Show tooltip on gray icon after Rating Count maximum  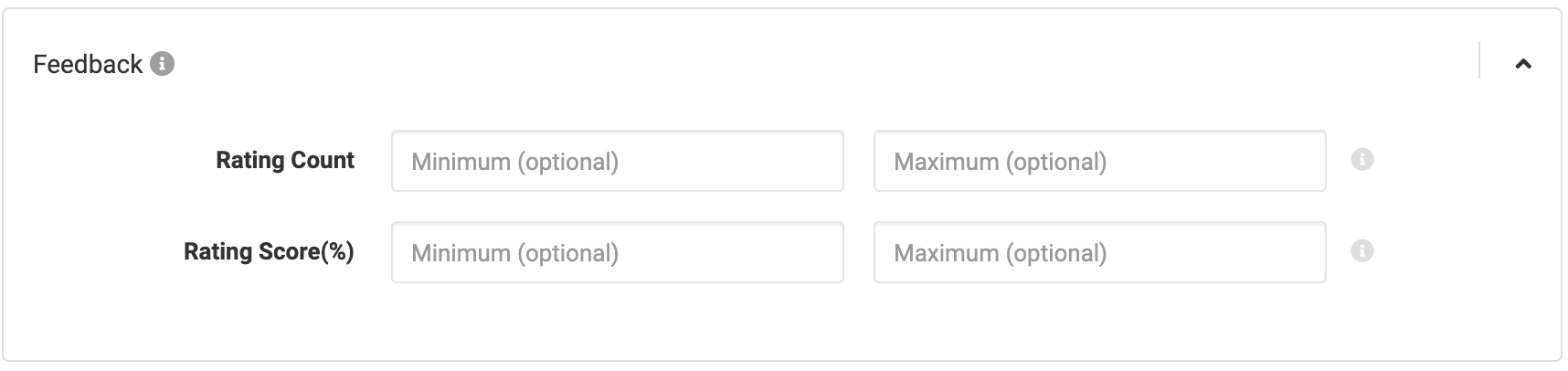1361,160
